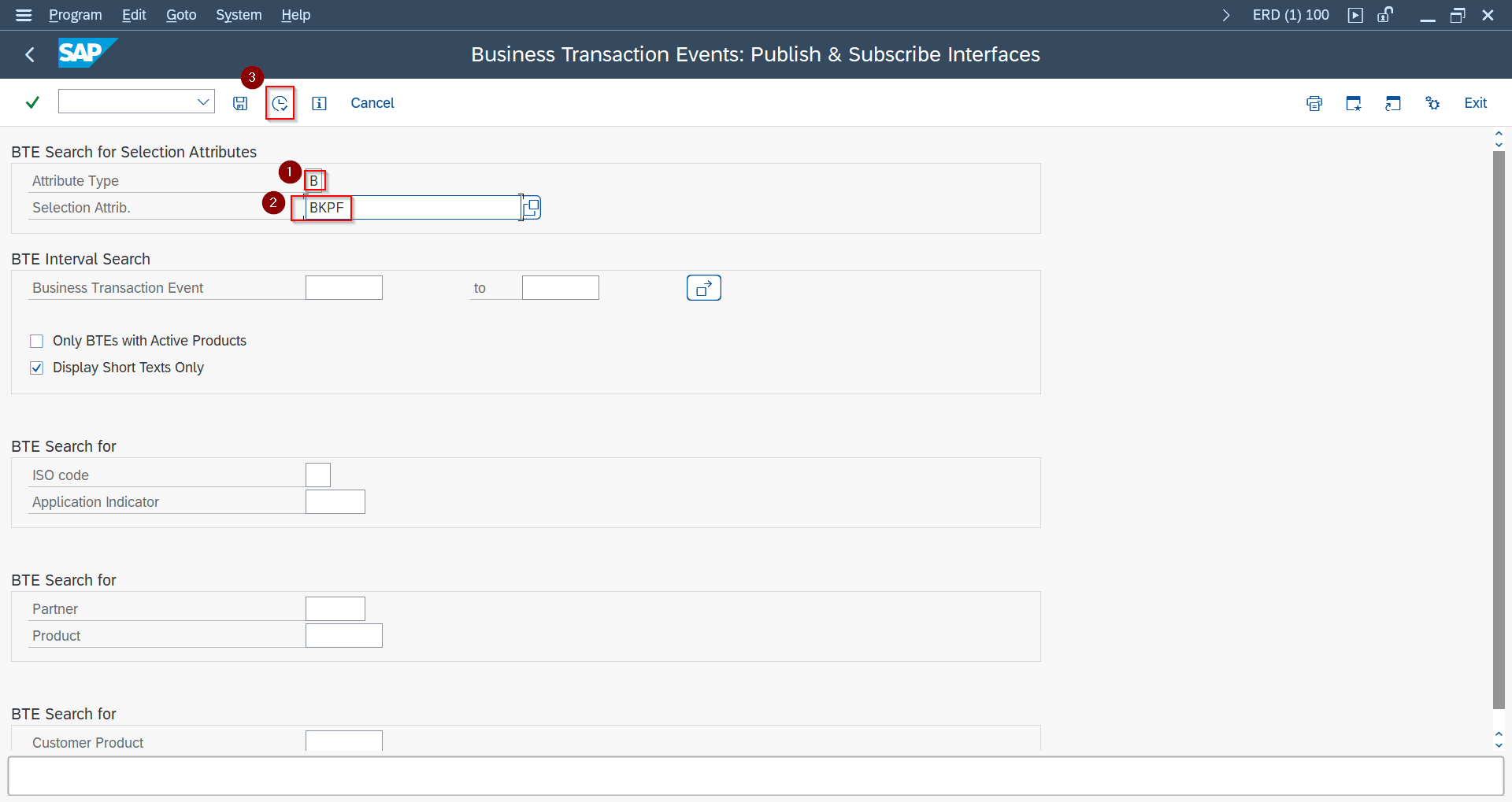1512x802 pixels.
Task: Open the Program menu
Action: click(x=76, y=15)
